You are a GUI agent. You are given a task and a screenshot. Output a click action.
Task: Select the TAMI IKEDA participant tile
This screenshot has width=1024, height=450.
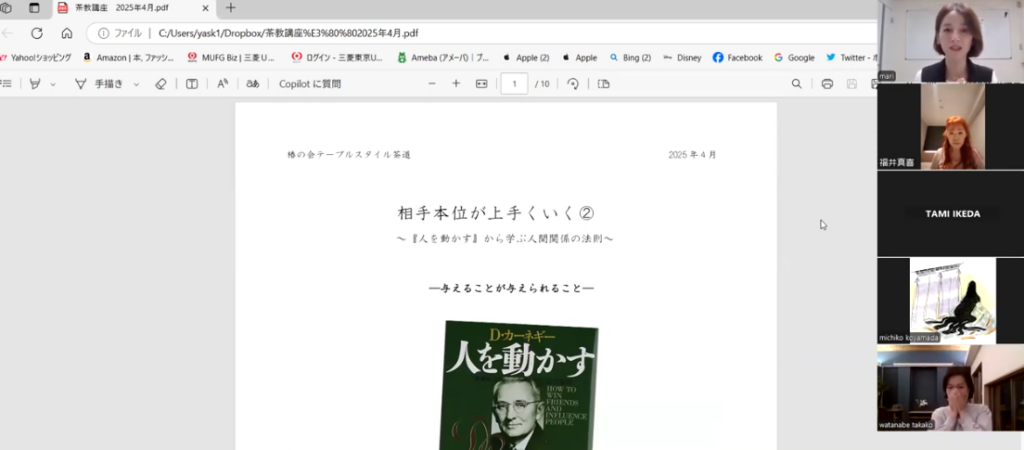(x=950, y=214)
